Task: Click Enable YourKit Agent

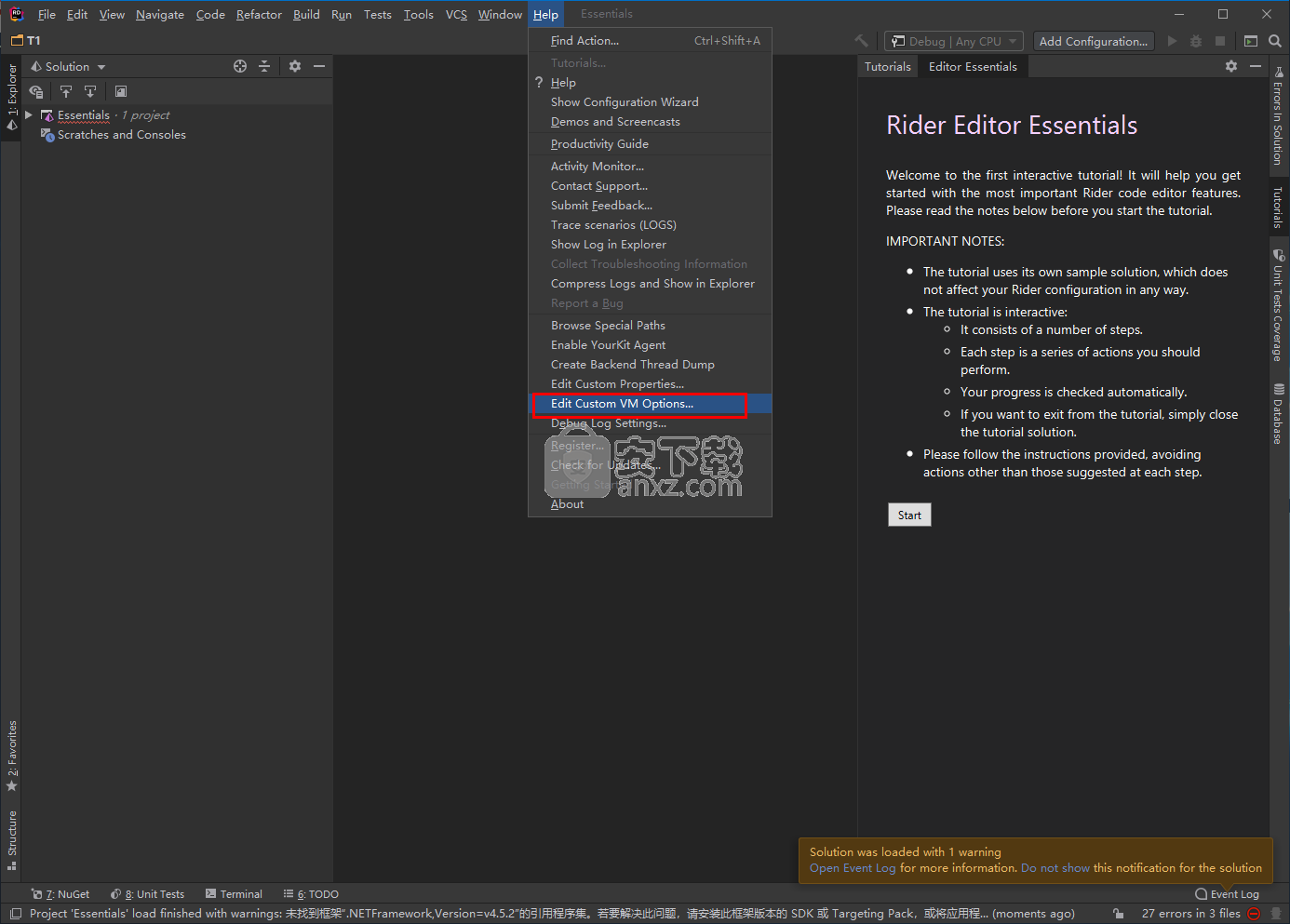Action: coord(650,345)
